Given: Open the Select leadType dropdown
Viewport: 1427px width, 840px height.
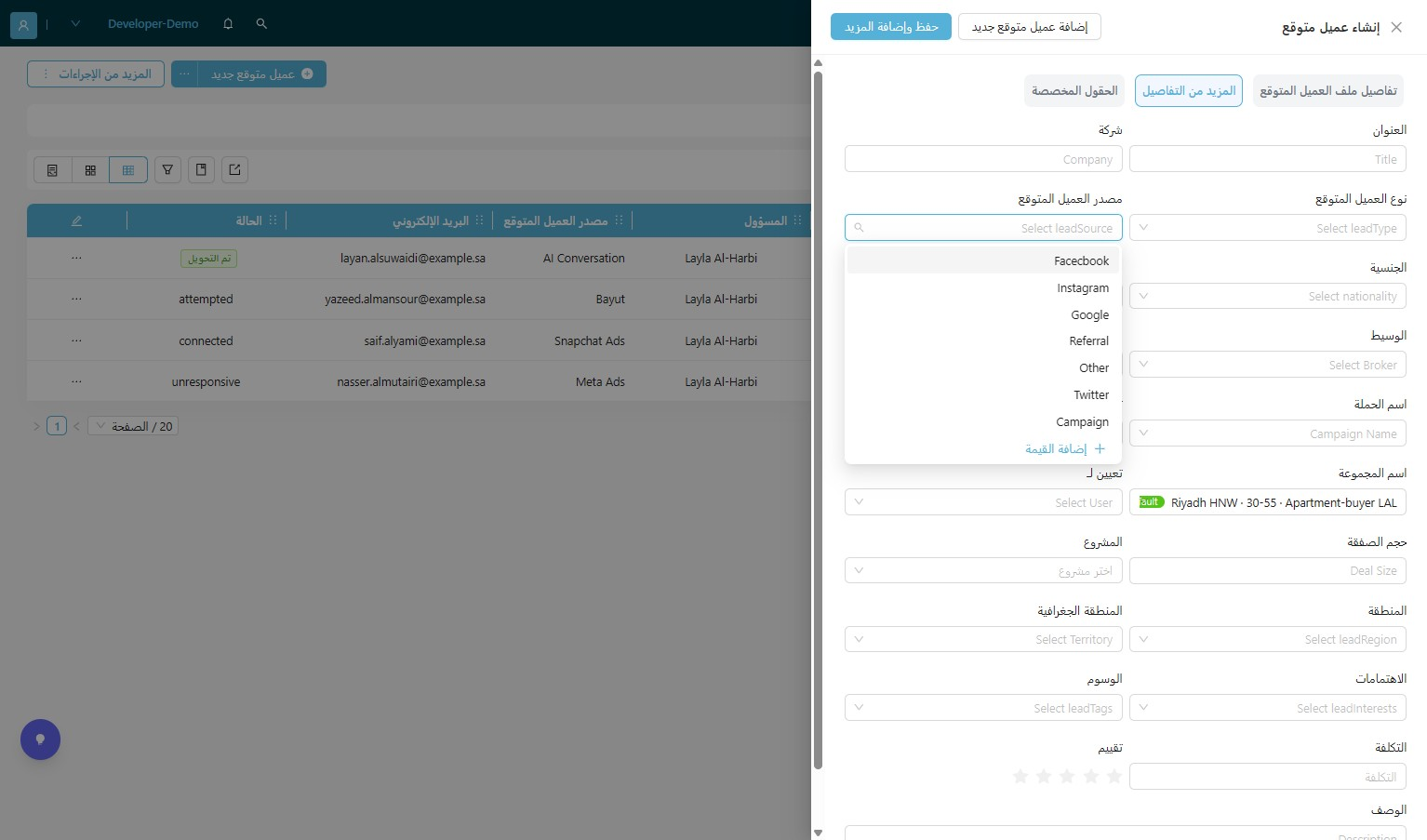Looking at the screenshot, I should pyautogui.click(x=1267, y=228).
